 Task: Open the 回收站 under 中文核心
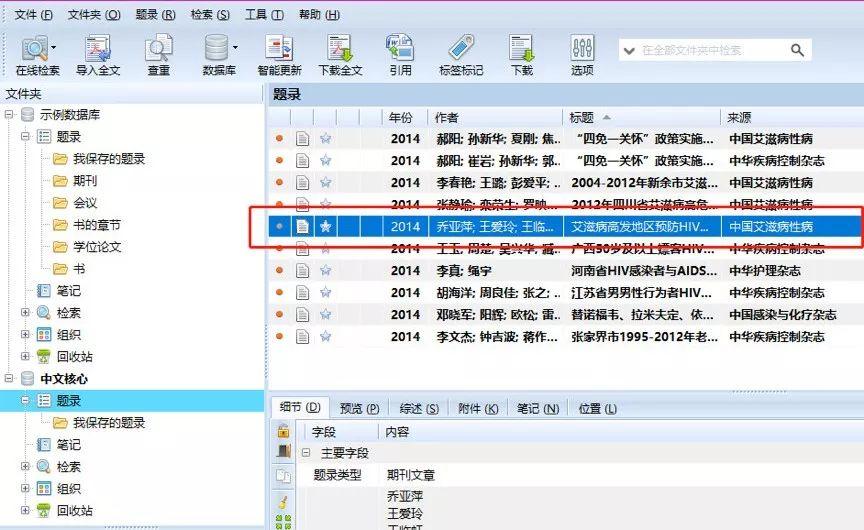pyautogui.click(x=74, y=510)
